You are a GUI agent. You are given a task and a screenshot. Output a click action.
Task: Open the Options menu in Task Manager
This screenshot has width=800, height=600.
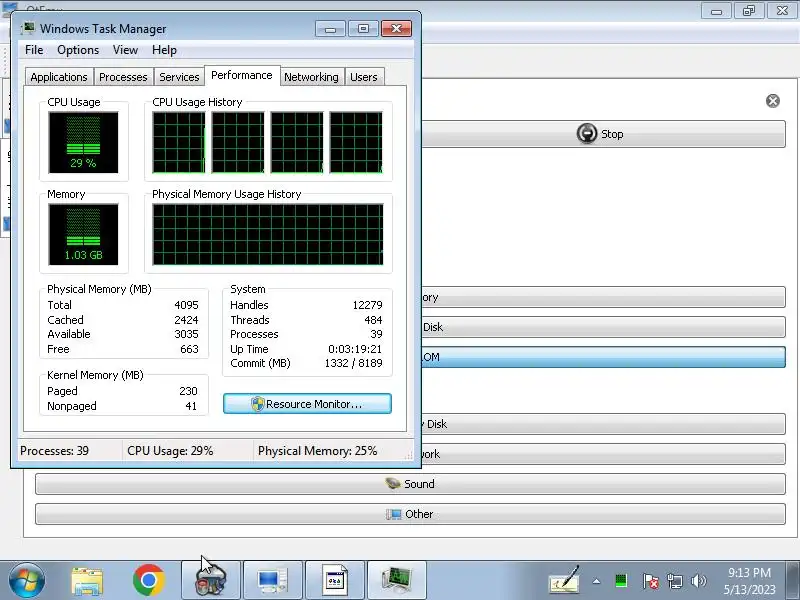pyautogui.click(x=78, y=50)
